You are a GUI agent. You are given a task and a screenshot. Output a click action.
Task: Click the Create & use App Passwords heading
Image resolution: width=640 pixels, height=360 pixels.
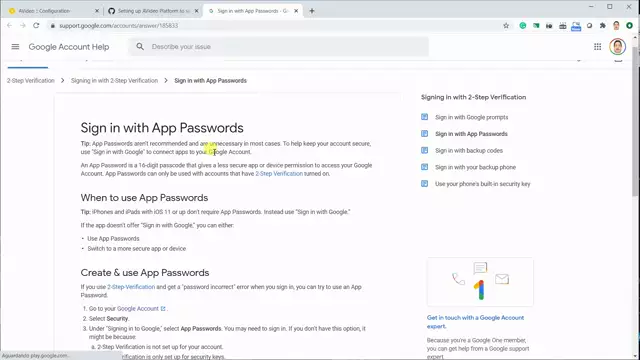[144, 273]
